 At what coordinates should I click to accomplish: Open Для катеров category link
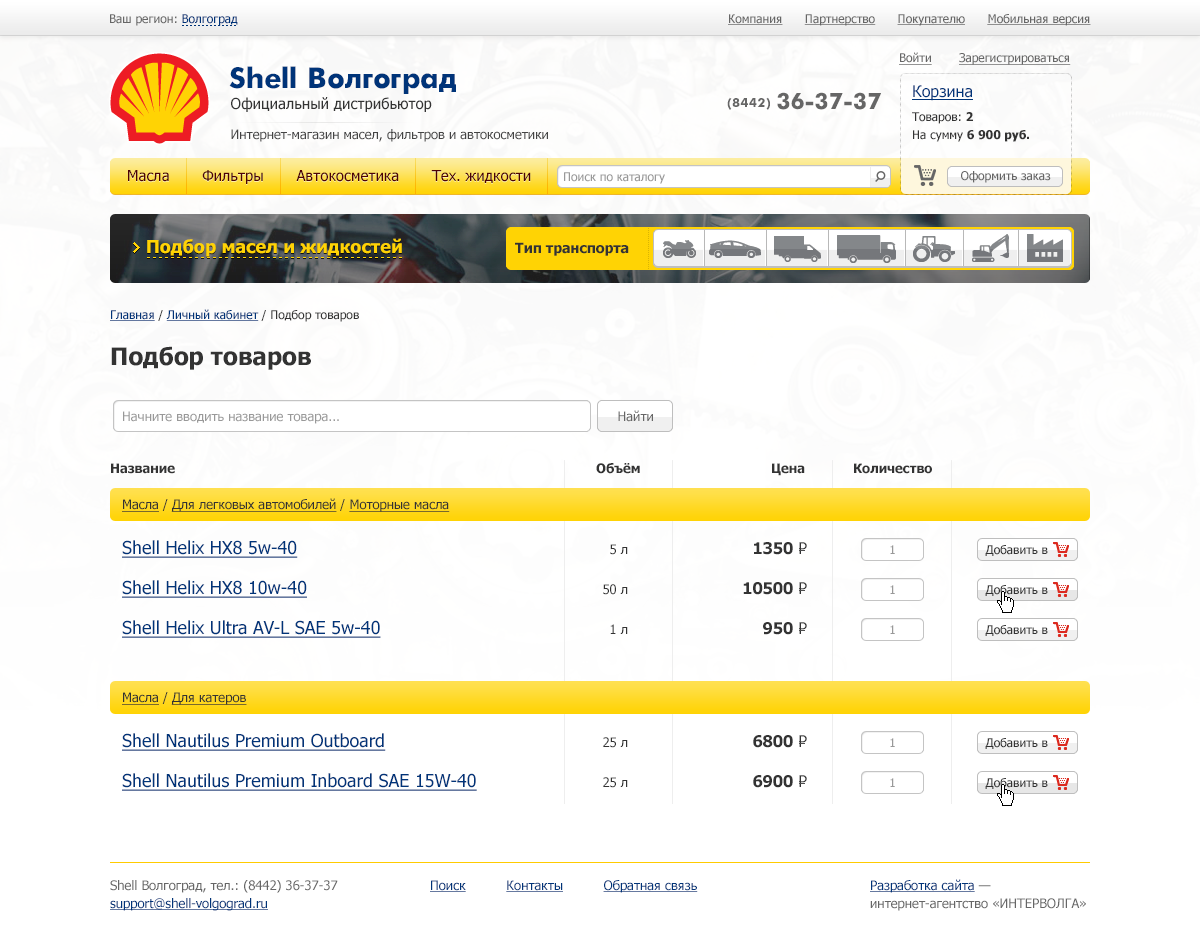point(209,698)
